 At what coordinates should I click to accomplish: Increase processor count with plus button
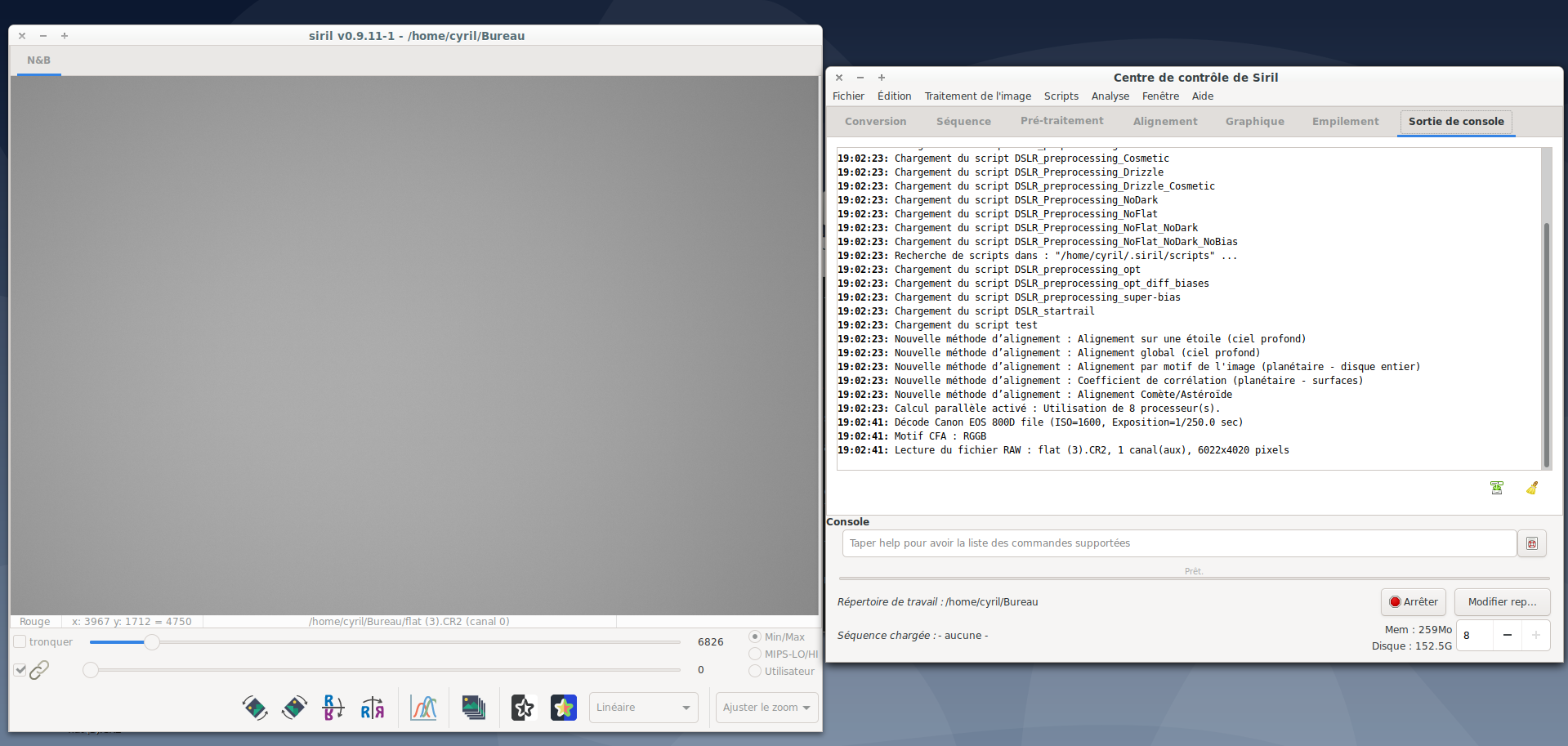(x=1536, y=635)
